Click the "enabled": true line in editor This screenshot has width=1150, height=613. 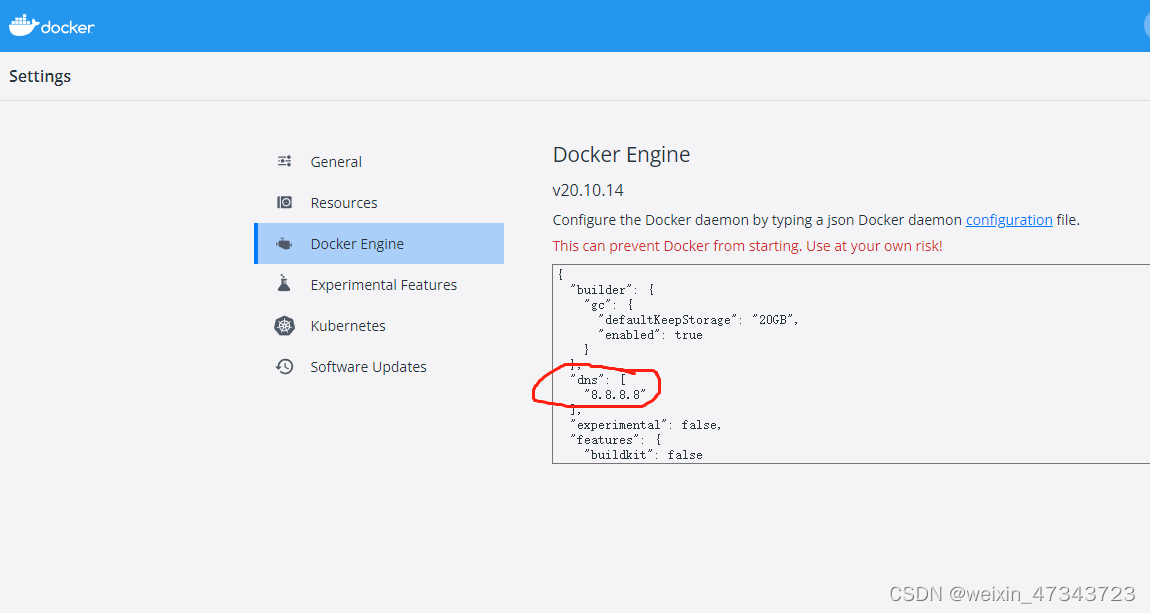(x=651, y=334)
